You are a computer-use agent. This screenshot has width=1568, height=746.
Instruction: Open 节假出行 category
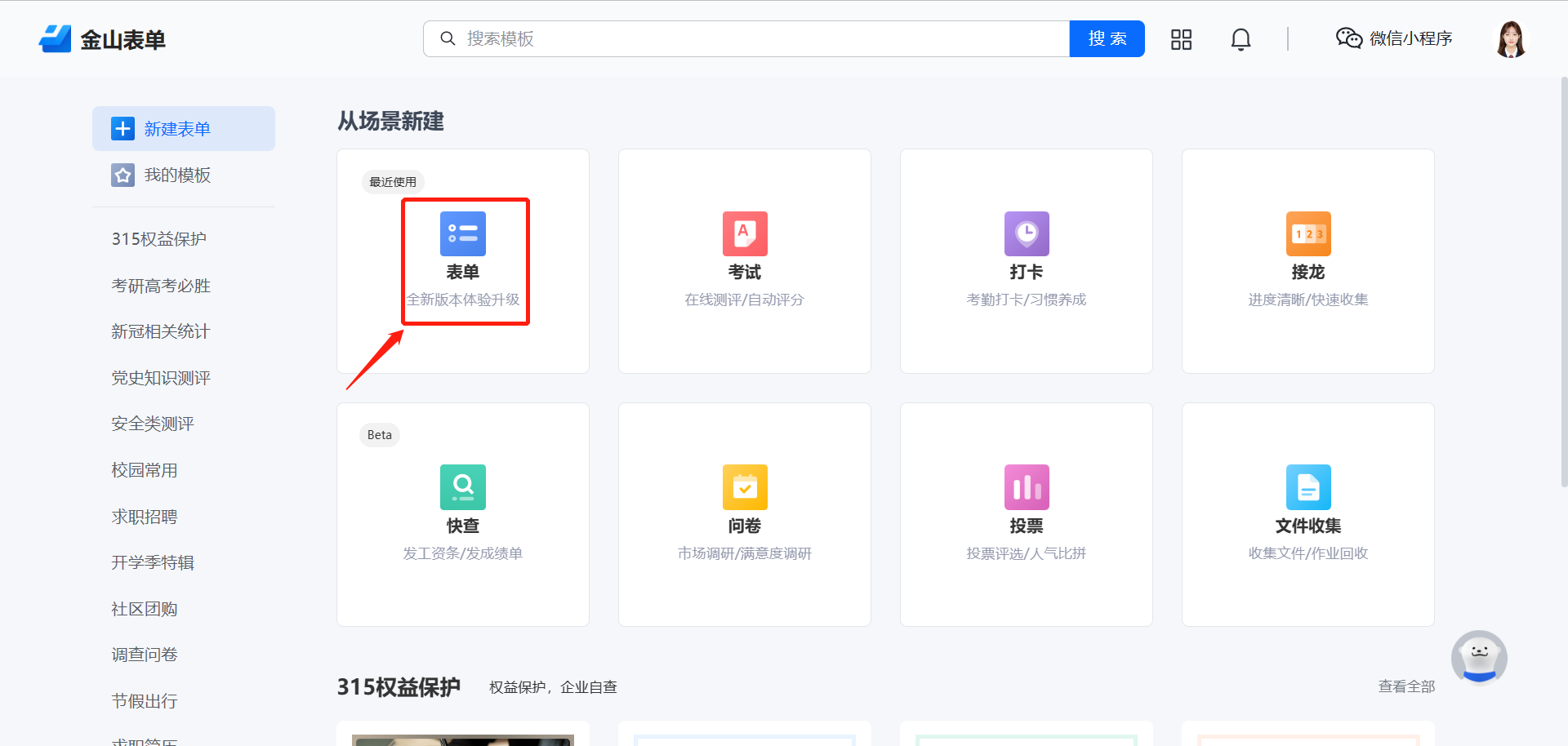tap(145, 701)
